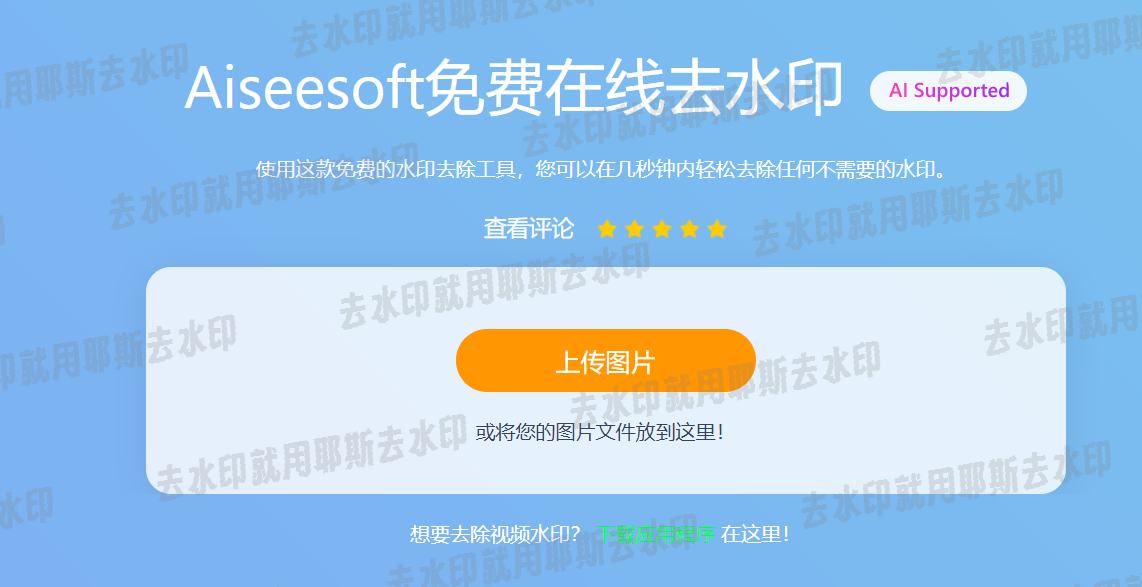Open the green 下载应用程序 link
1142x587 pixels.
(656, 535)
